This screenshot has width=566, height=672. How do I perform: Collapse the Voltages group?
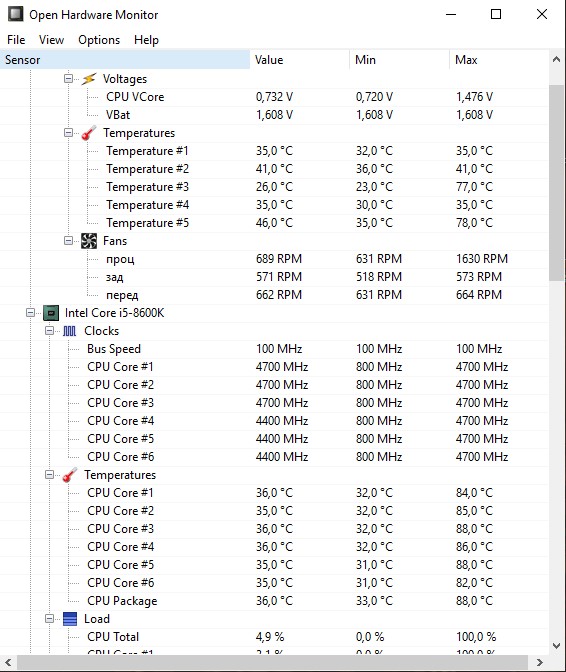pyautogui.click(x=68, y=78)
